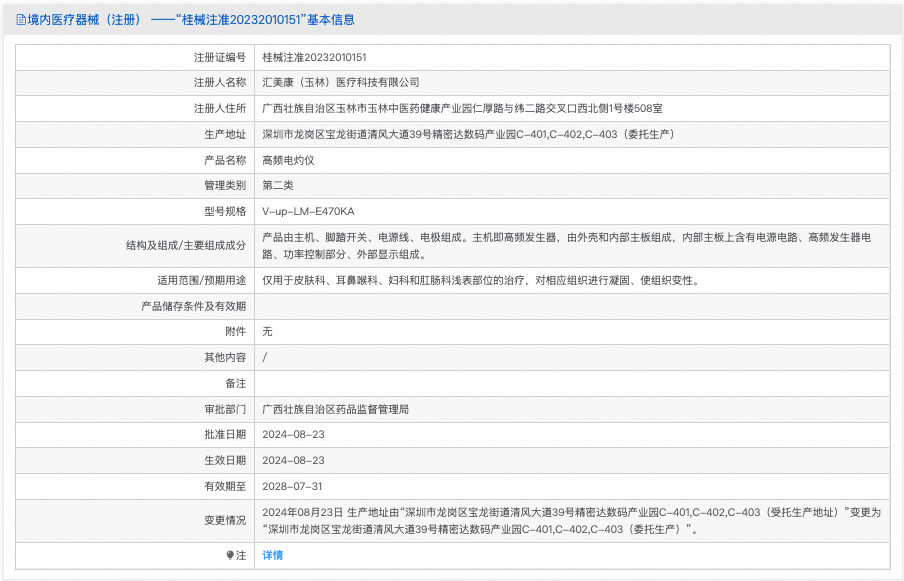Click the 批准日期 date 2024-08-23
904x581 pixels.
point(295,435)
